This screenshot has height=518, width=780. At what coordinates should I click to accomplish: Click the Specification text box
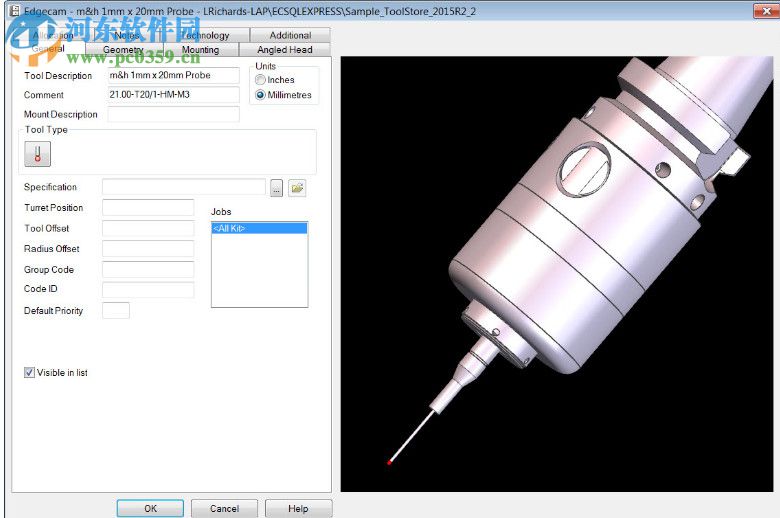184,187
